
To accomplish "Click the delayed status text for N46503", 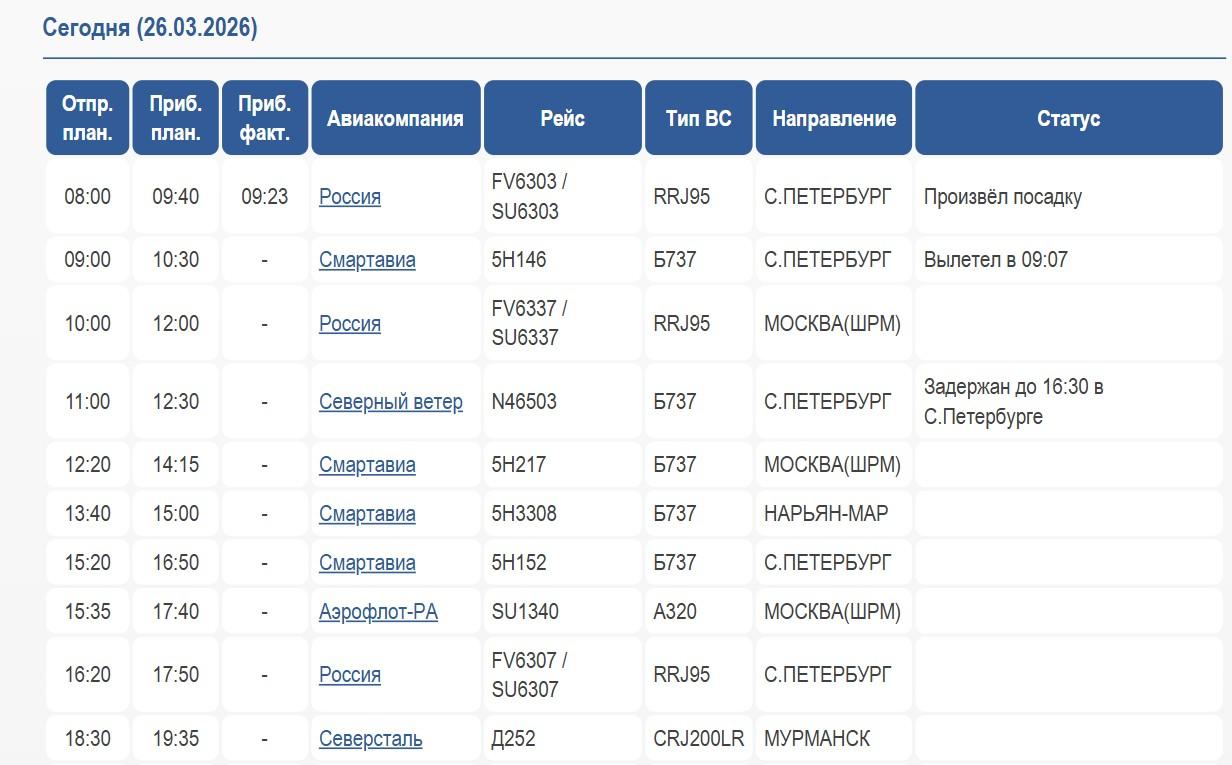I will pyautogui.click(x=1013, y=401).
